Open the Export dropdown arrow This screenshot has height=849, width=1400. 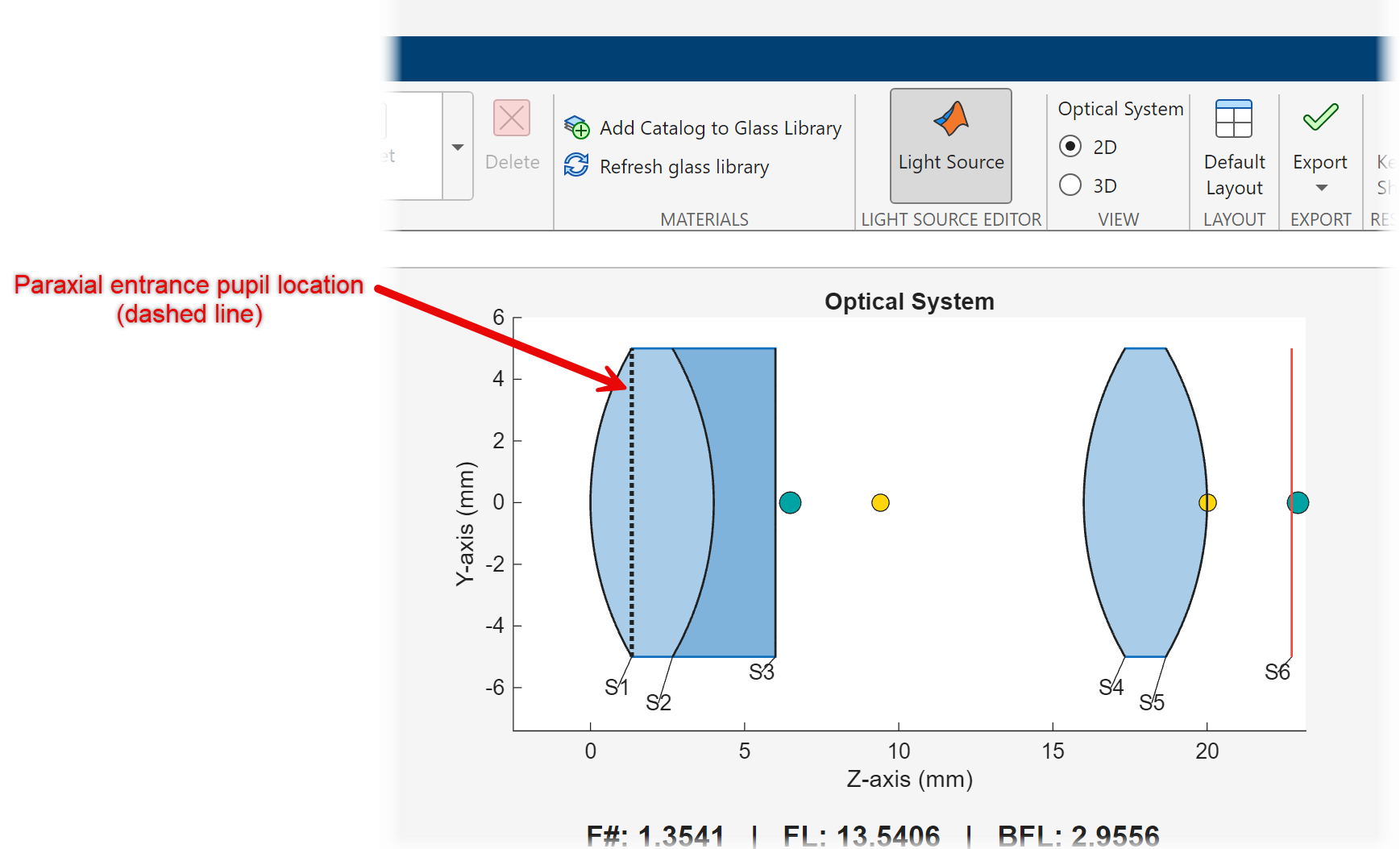coord(1320,188)
